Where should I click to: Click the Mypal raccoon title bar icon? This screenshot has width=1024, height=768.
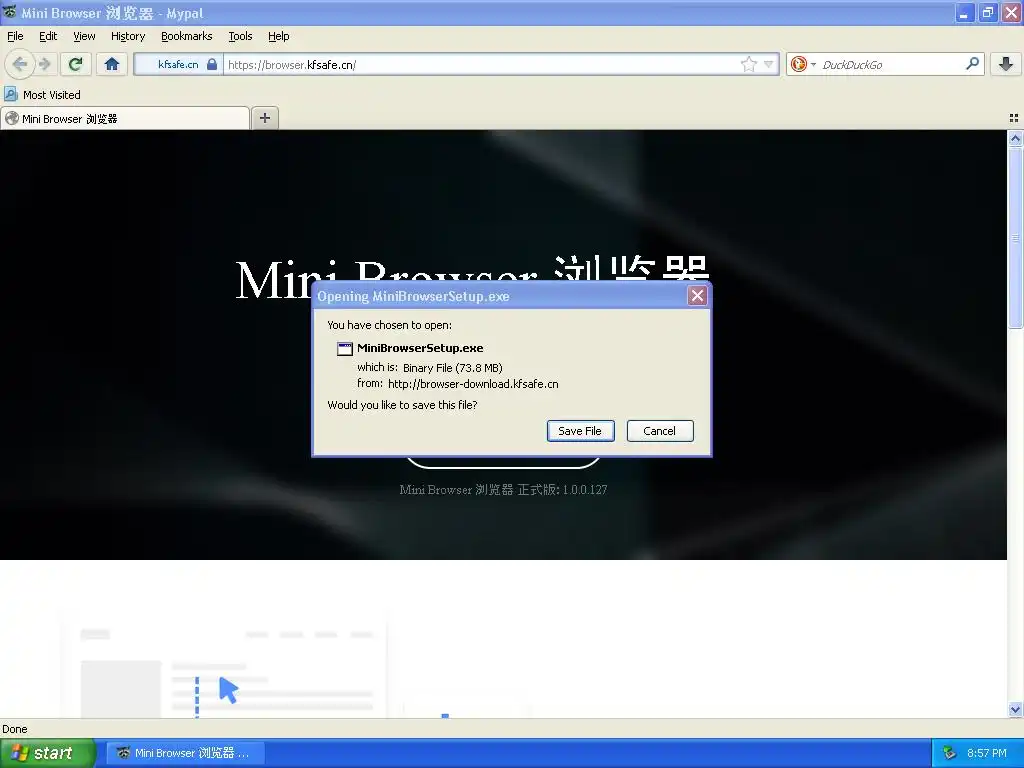click(9, 12)
